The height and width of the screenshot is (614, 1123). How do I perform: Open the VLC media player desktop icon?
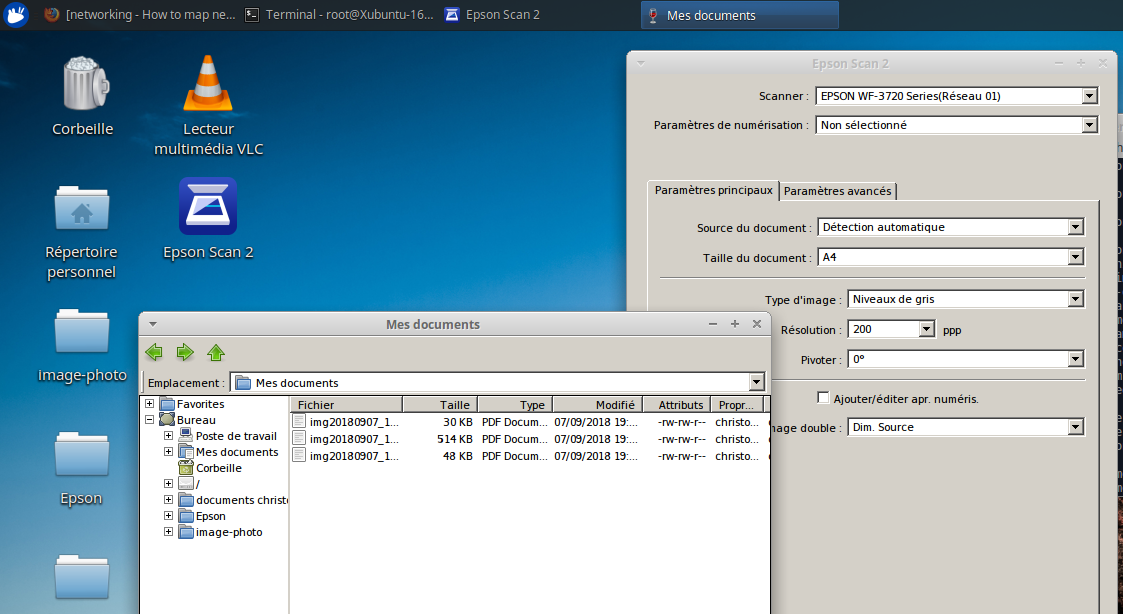(x=208, y=85)
